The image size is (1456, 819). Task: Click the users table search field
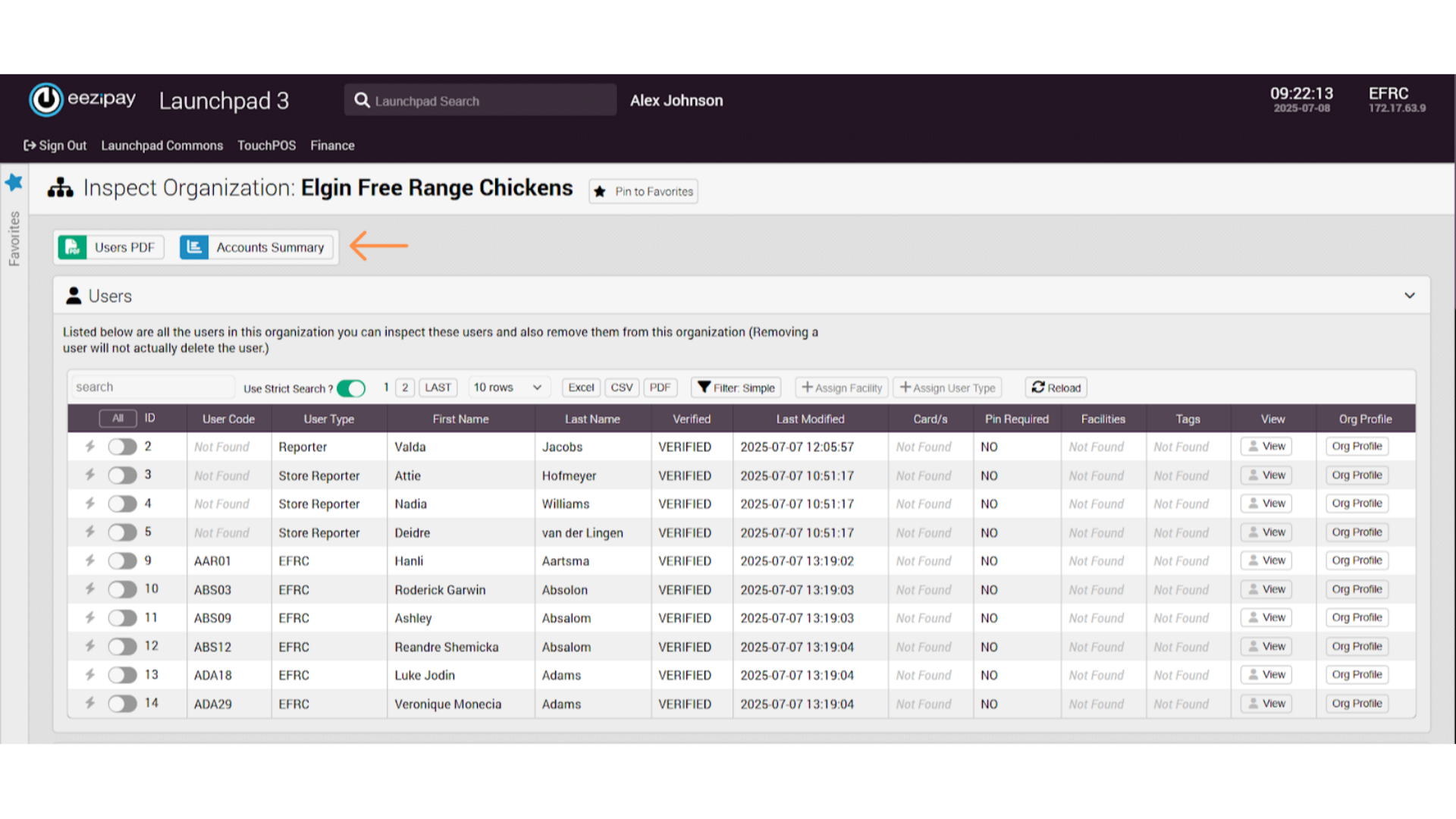152,387
